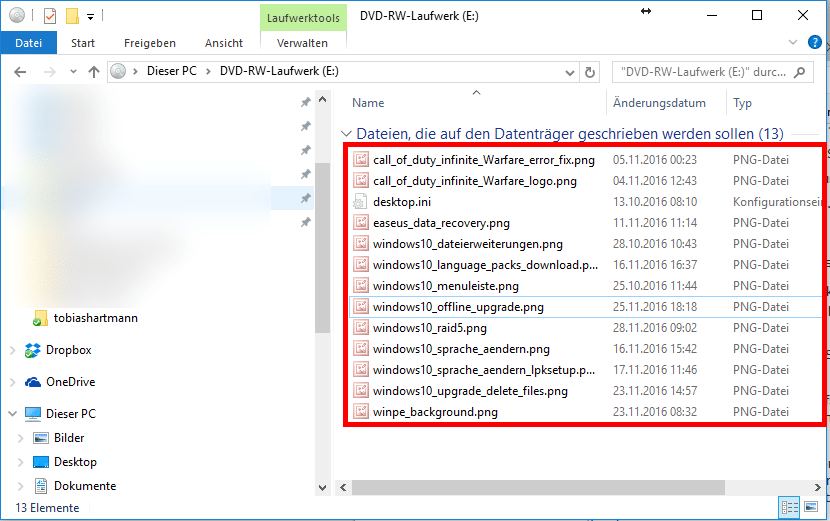Select the desktop.ini file
This screenshot has width=830, height=521.
click(402, 202)
